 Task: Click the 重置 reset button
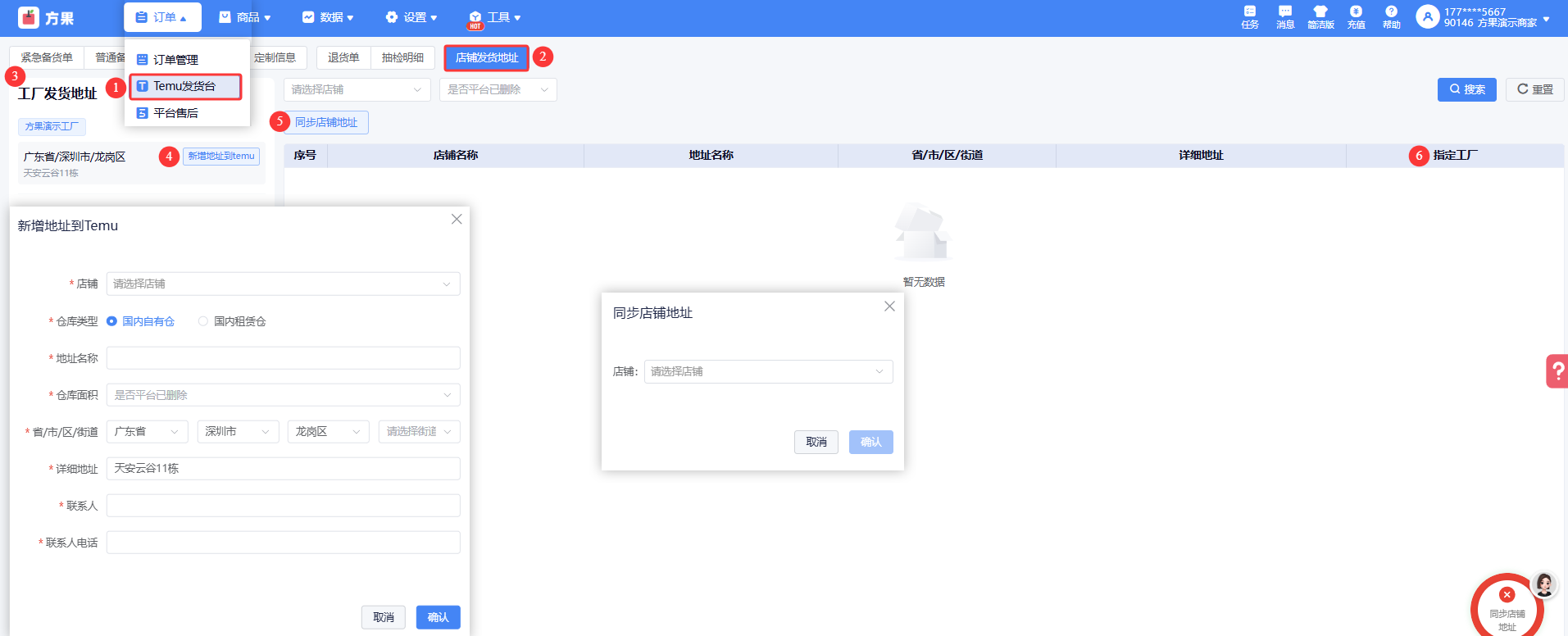click(x=1534, y=89)
